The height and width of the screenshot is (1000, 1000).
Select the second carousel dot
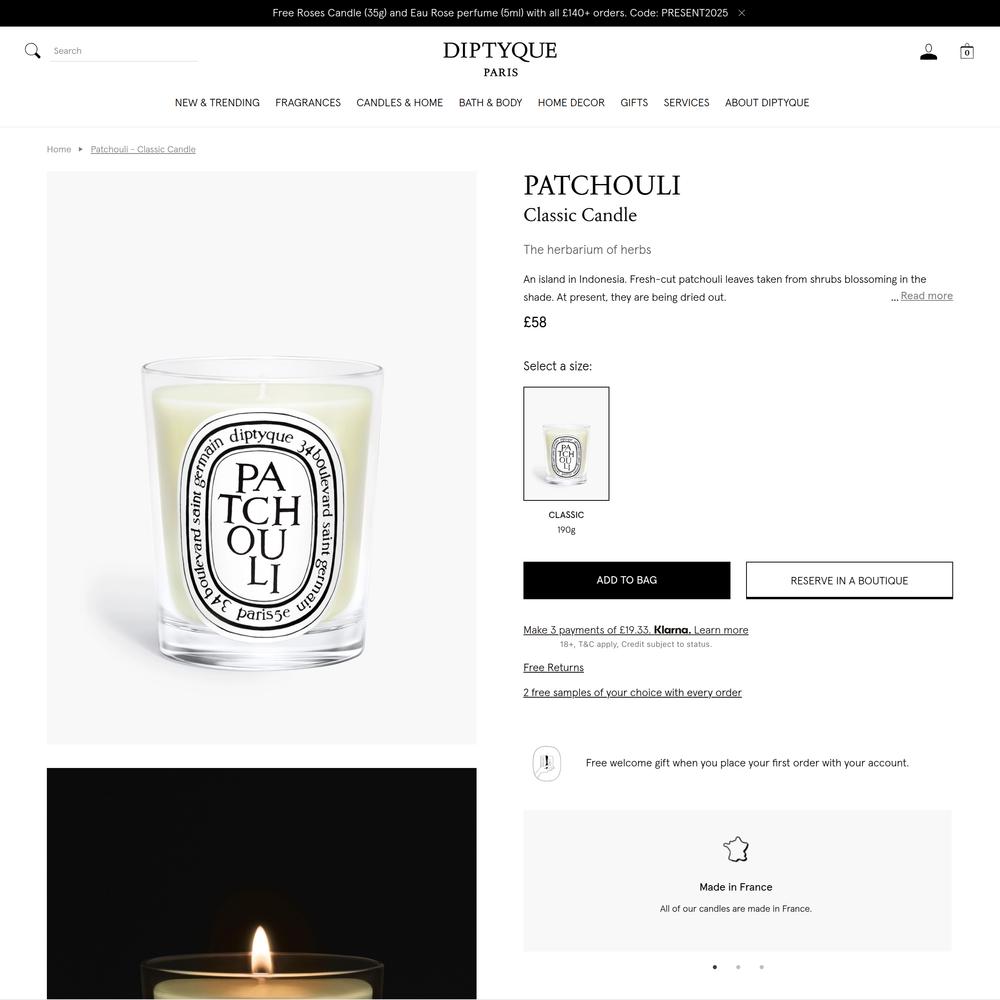click(x=738, y=967)
